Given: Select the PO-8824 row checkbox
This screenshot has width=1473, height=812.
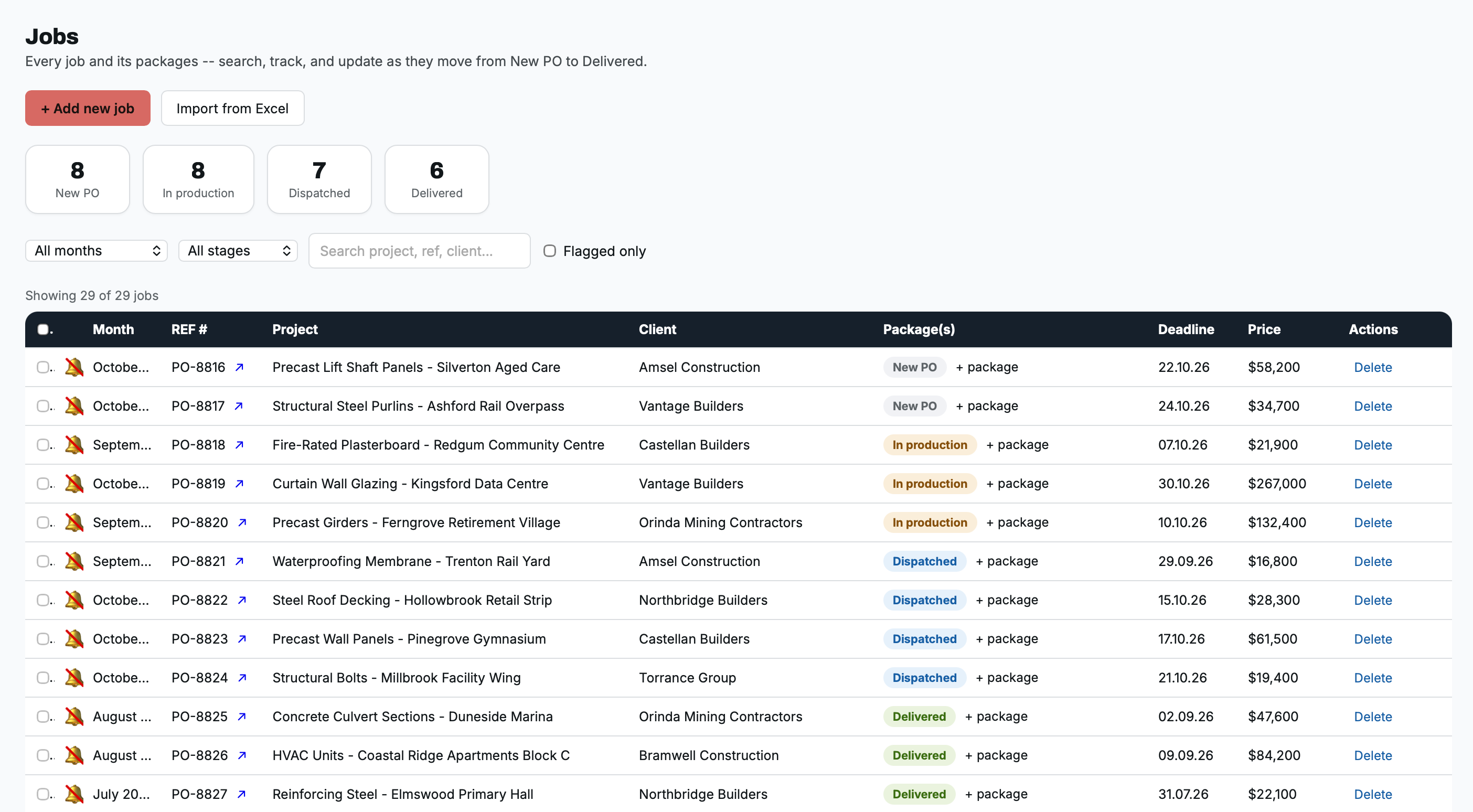Looking at the screenshot, I should click(43, 678).
